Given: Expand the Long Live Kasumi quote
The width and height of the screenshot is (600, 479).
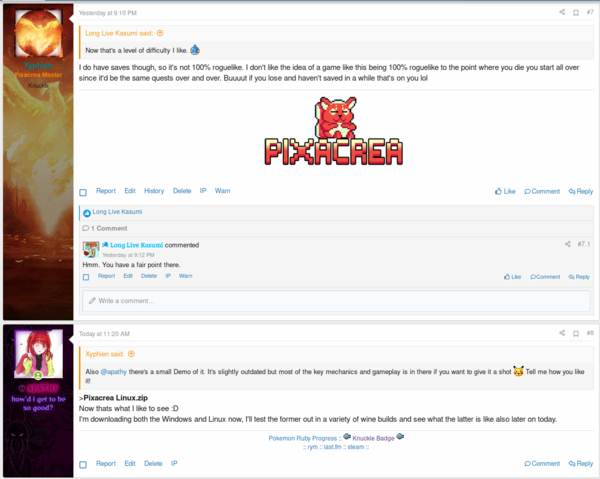Looking at the screenshot, I should [160, 33].
